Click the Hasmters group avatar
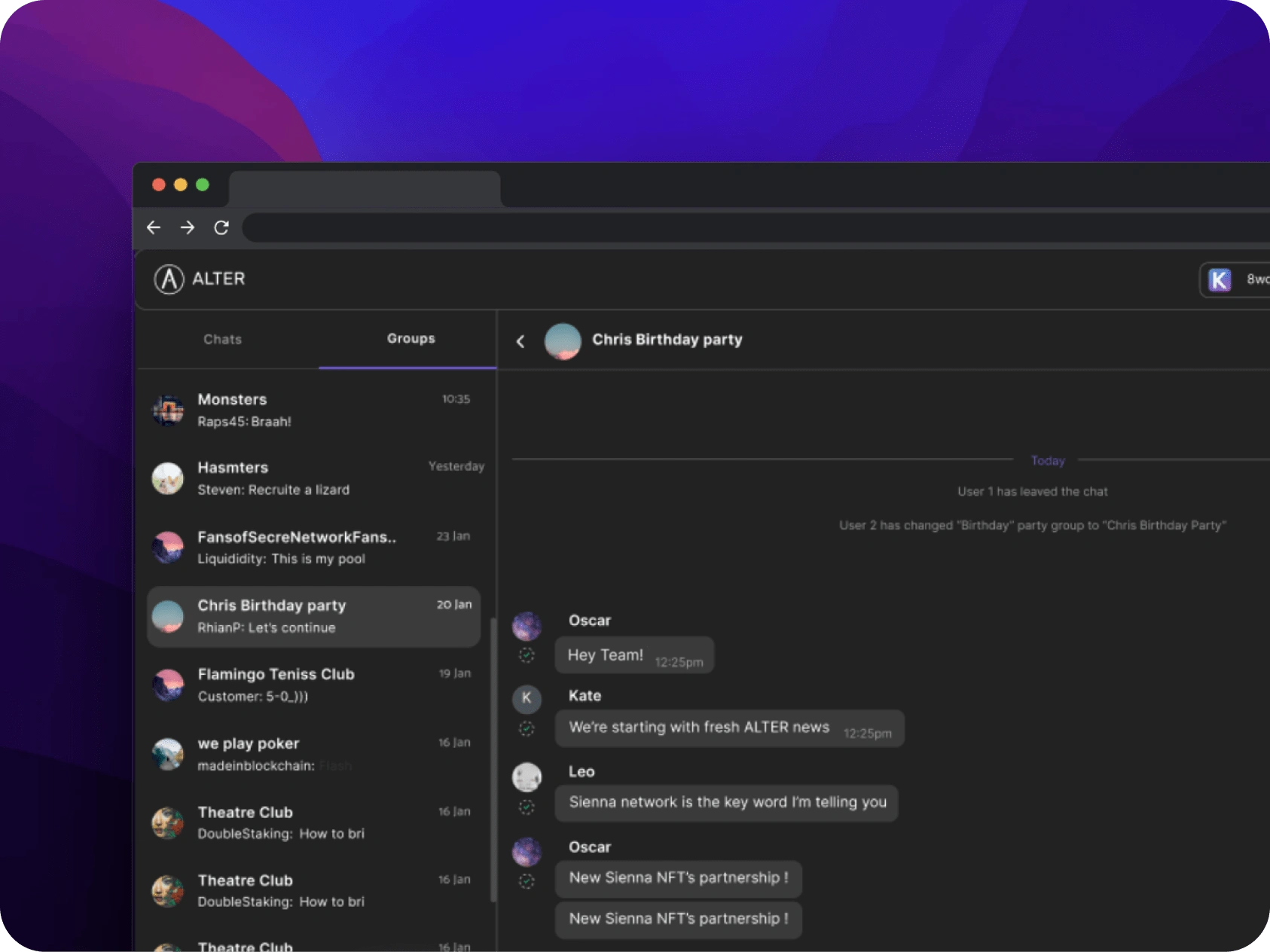The image size is (1270, 952). (168, 479)
